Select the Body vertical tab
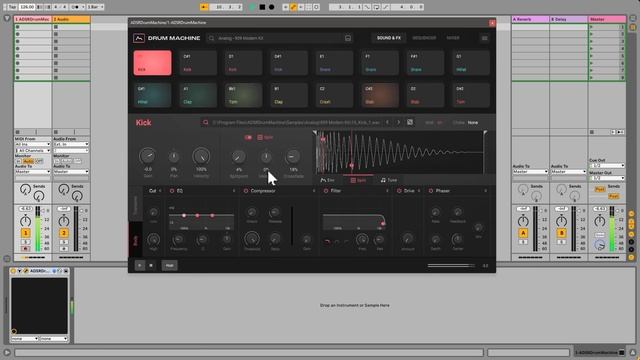The image size is (640, 360). coord(136,240)
